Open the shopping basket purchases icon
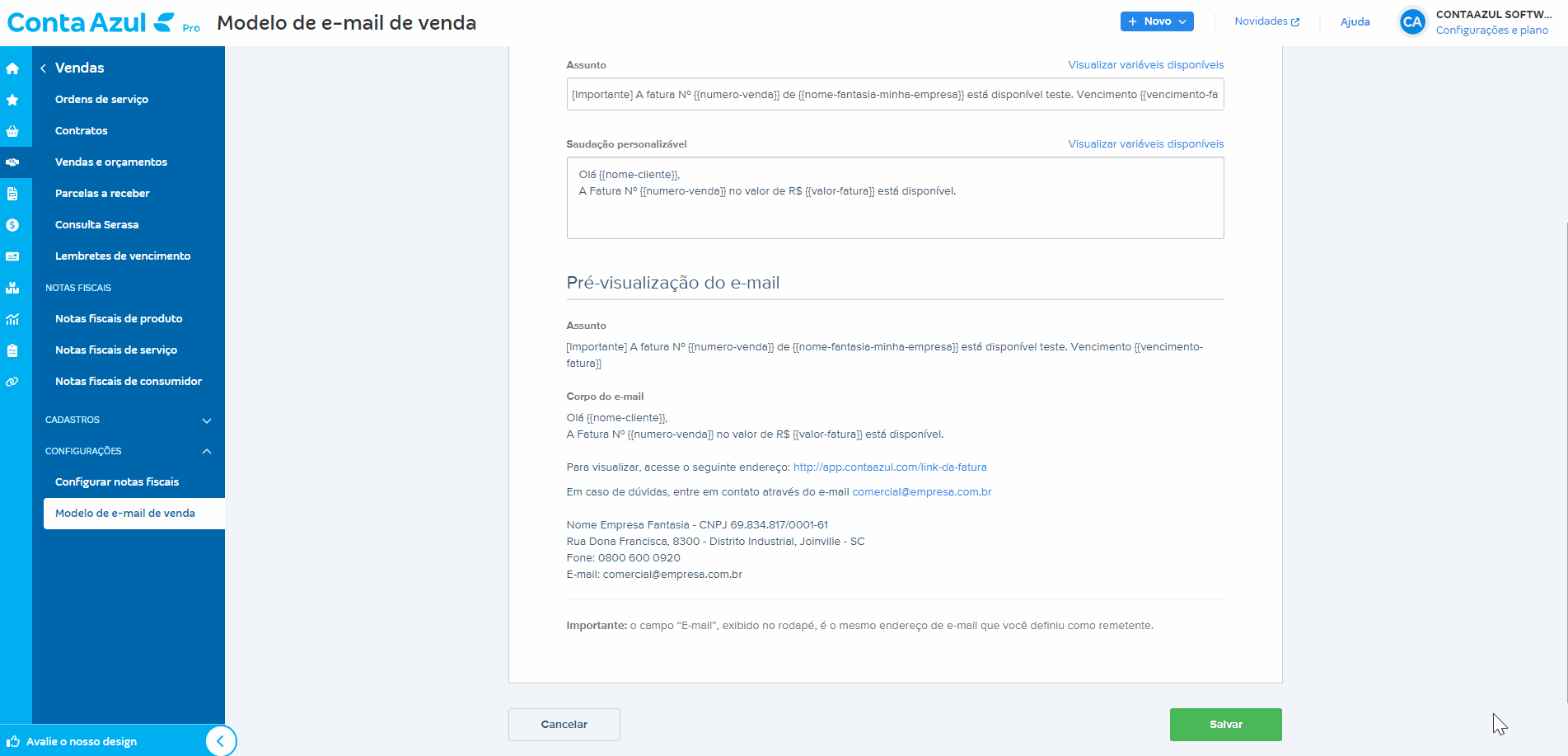The image size is (1568, 756). click(12, 131)
